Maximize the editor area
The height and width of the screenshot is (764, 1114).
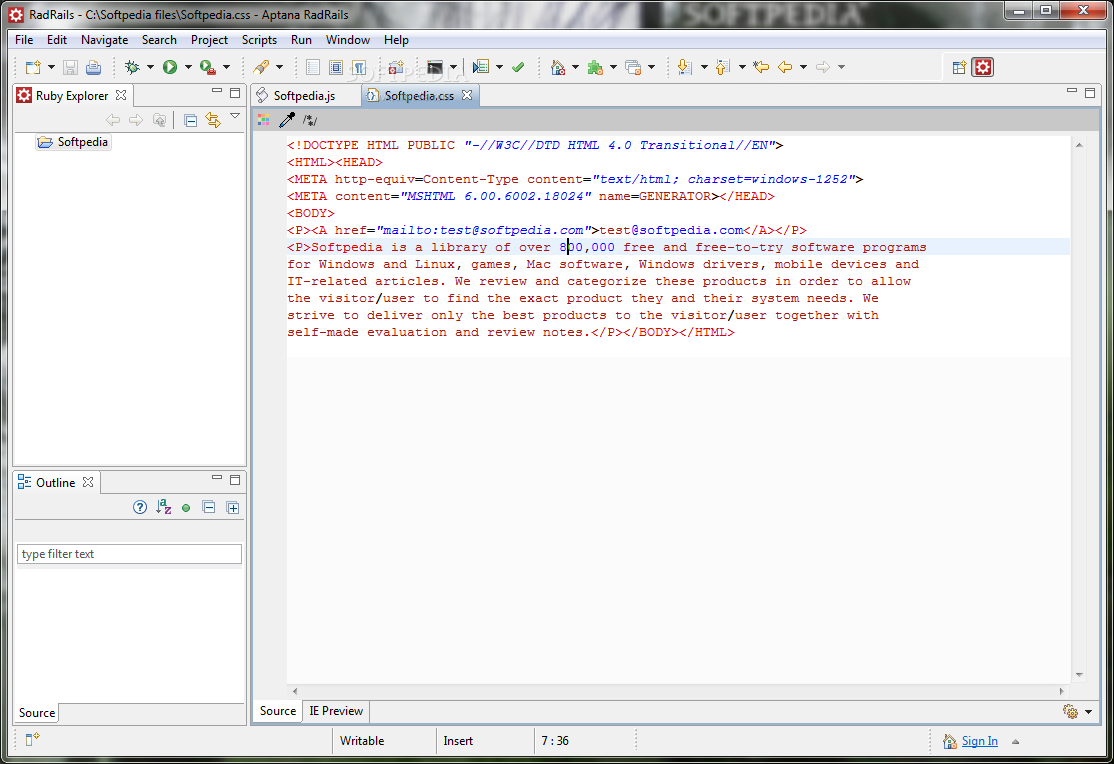(1090, 92)
